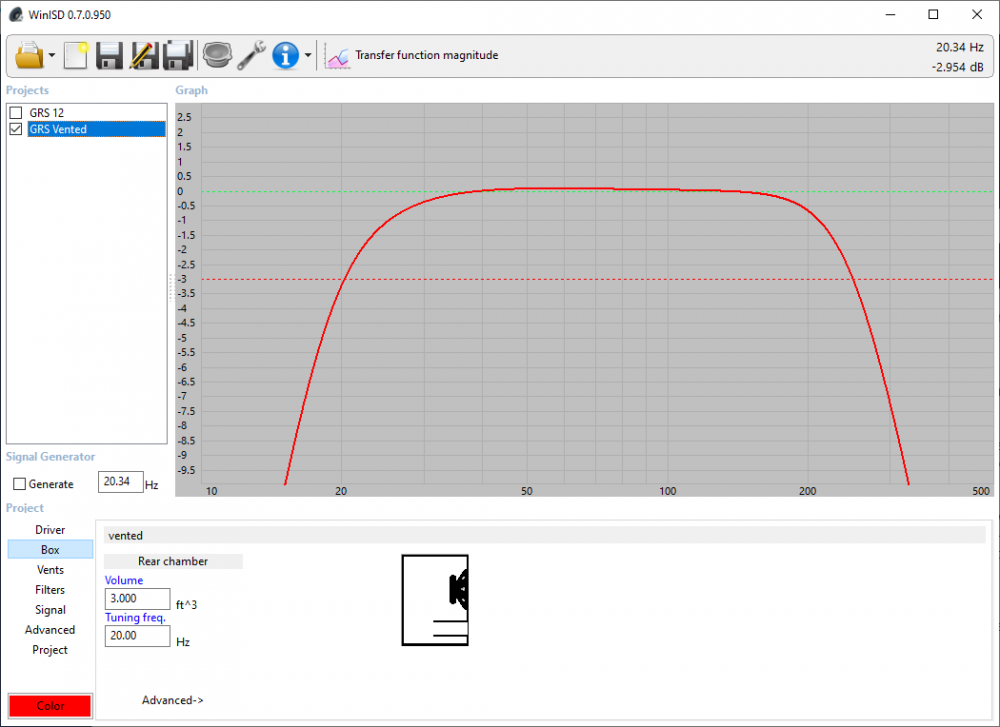
Task: Open the driver database speaker icon
Action: tap(216, 55)
